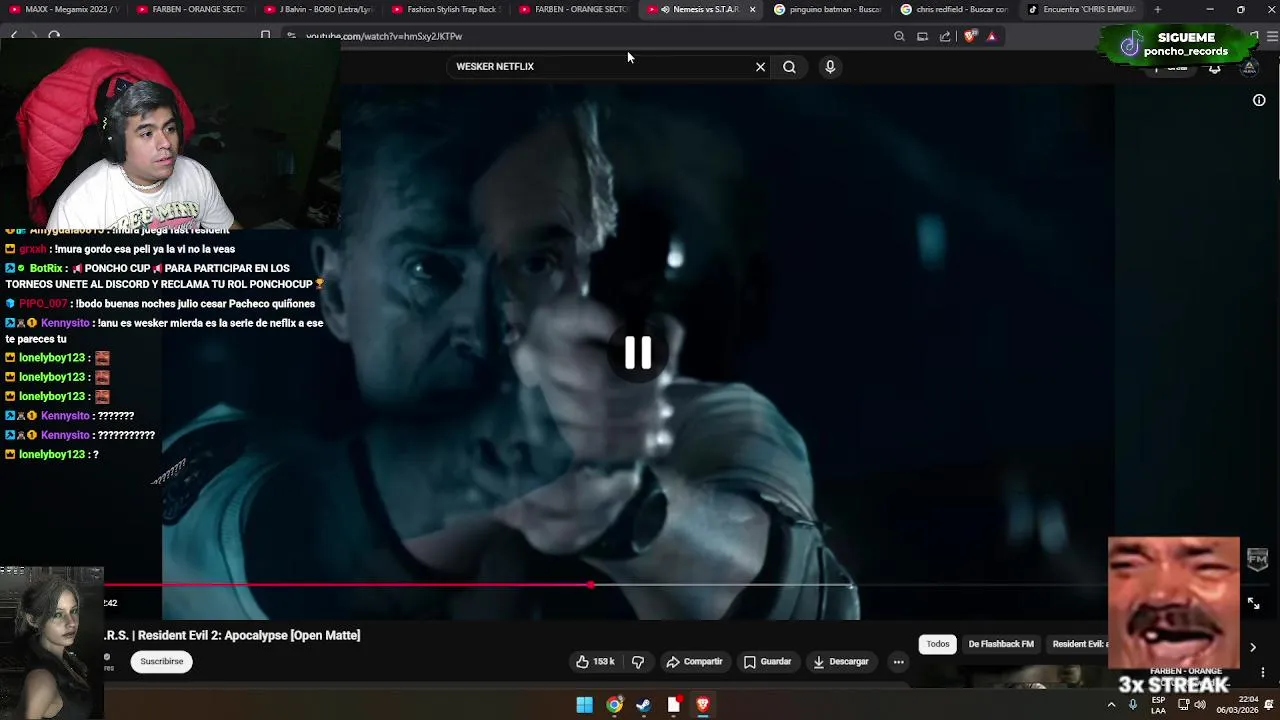Show video info card icon
1280x720 pixels.
tap(1259, 100)
